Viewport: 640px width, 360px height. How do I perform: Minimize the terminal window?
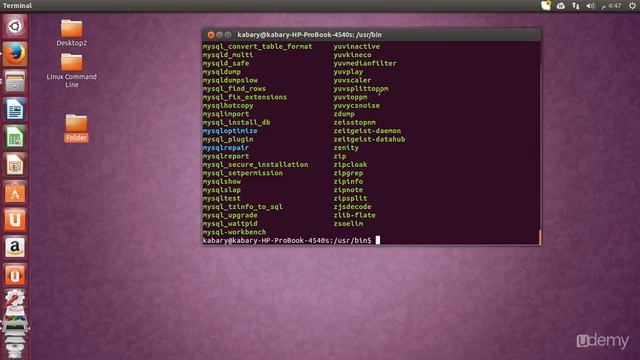tap(219, 35)
